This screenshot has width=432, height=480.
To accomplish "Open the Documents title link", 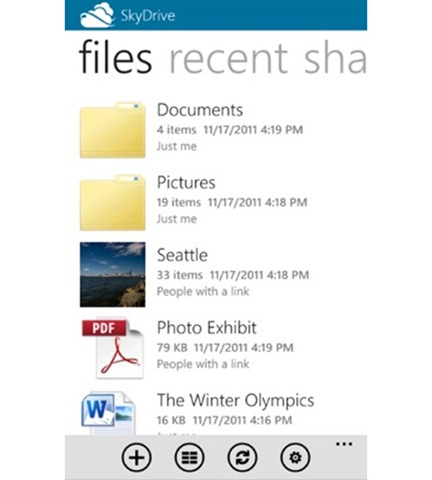I will click(200, 110).
